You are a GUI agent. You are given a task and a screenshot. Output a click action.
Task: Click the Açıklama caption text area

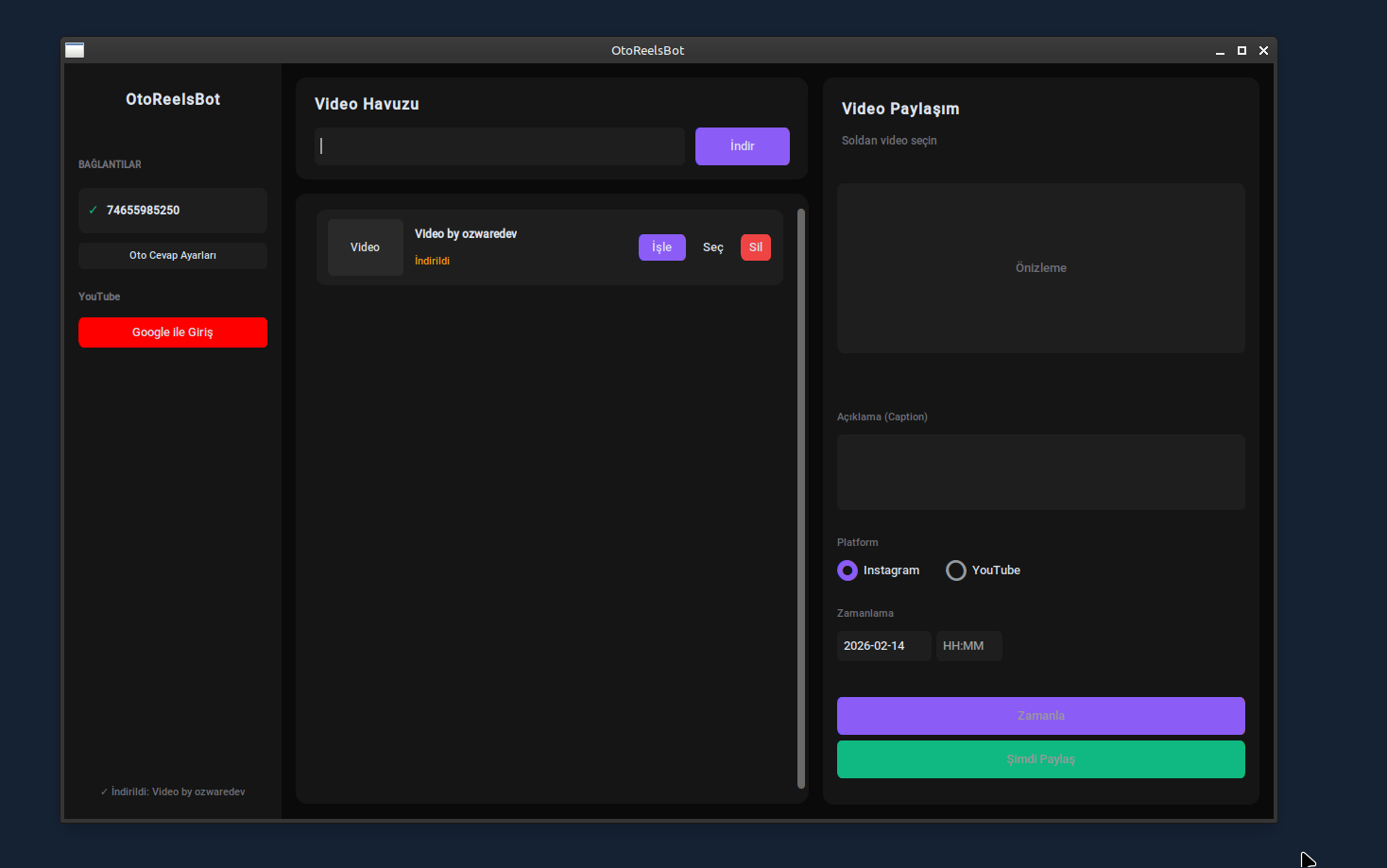click(1040, 472)
